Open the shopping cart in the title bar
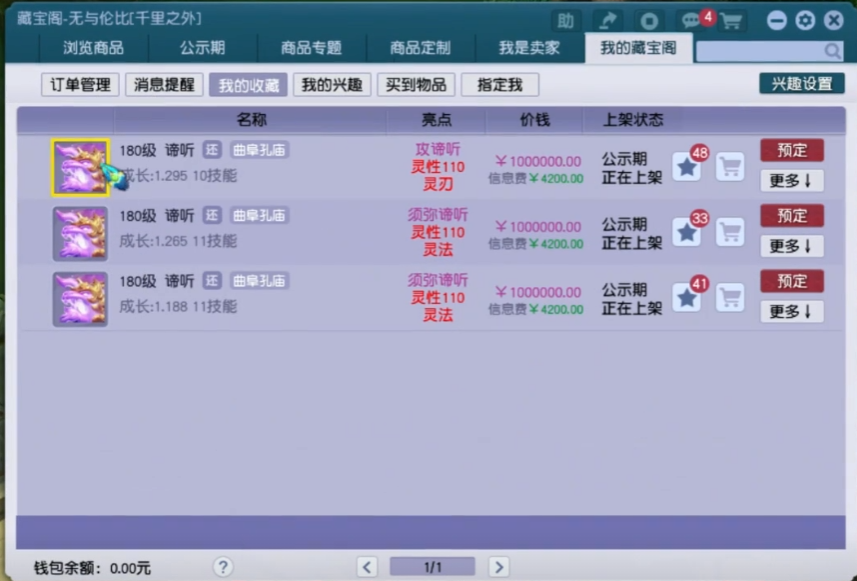 pyautogui.click(x=731, y=21)
